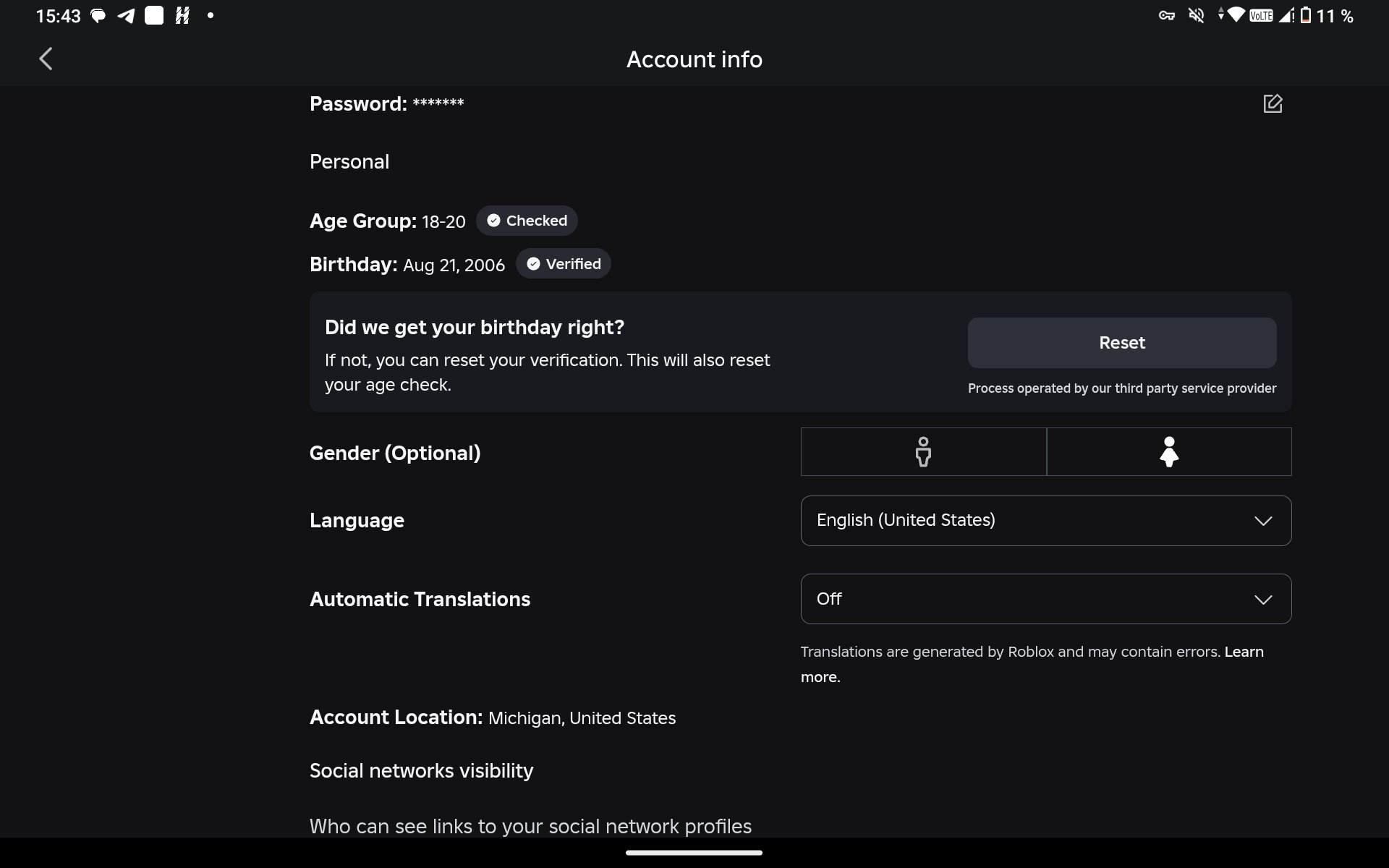Tap the H-shaped notification icon
Viewport: 1389px width, 868px height.
182,16
